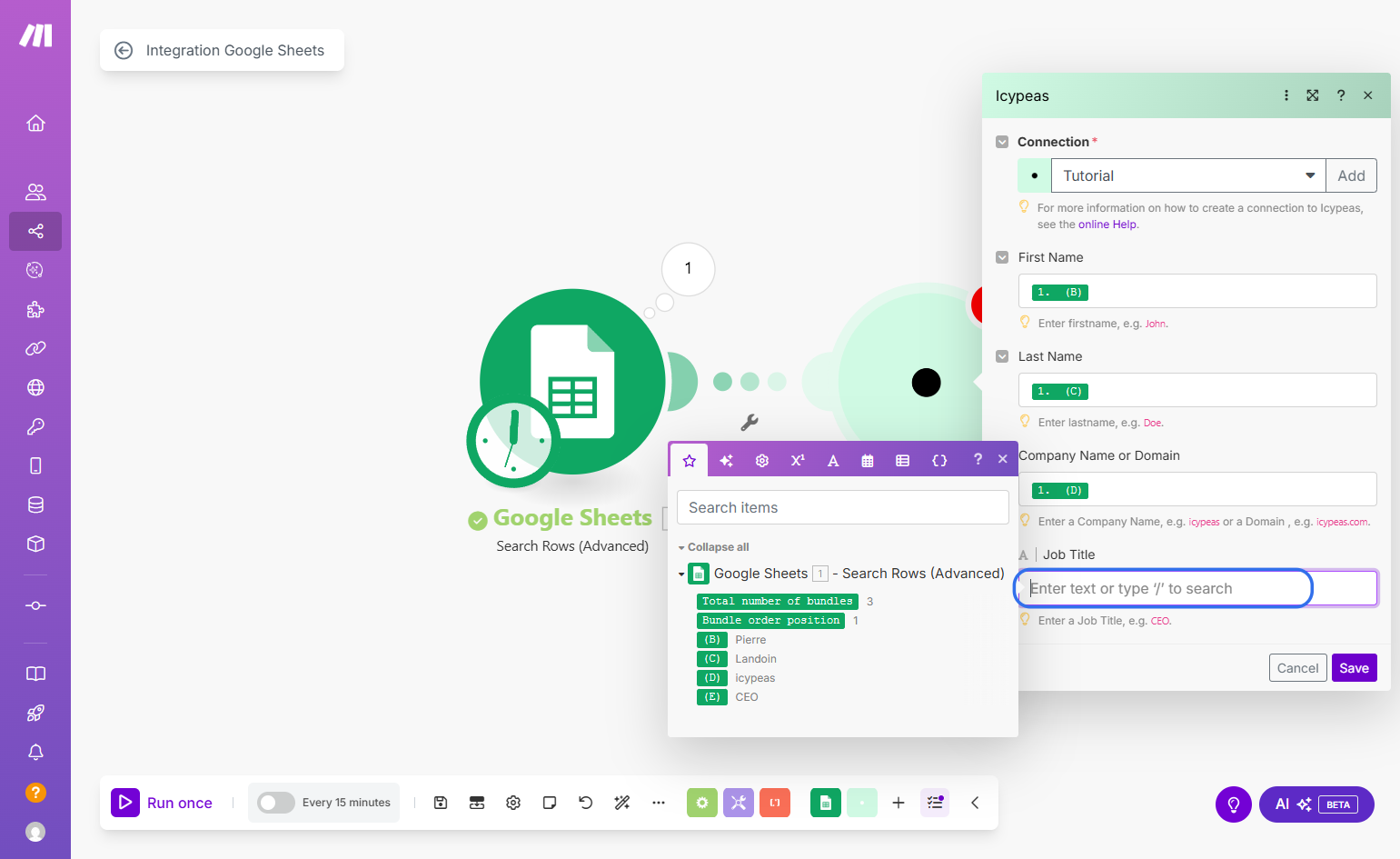Collapse the Google Sheets Search Rows tree
The image size is (1400, 859).
point(681,574)
